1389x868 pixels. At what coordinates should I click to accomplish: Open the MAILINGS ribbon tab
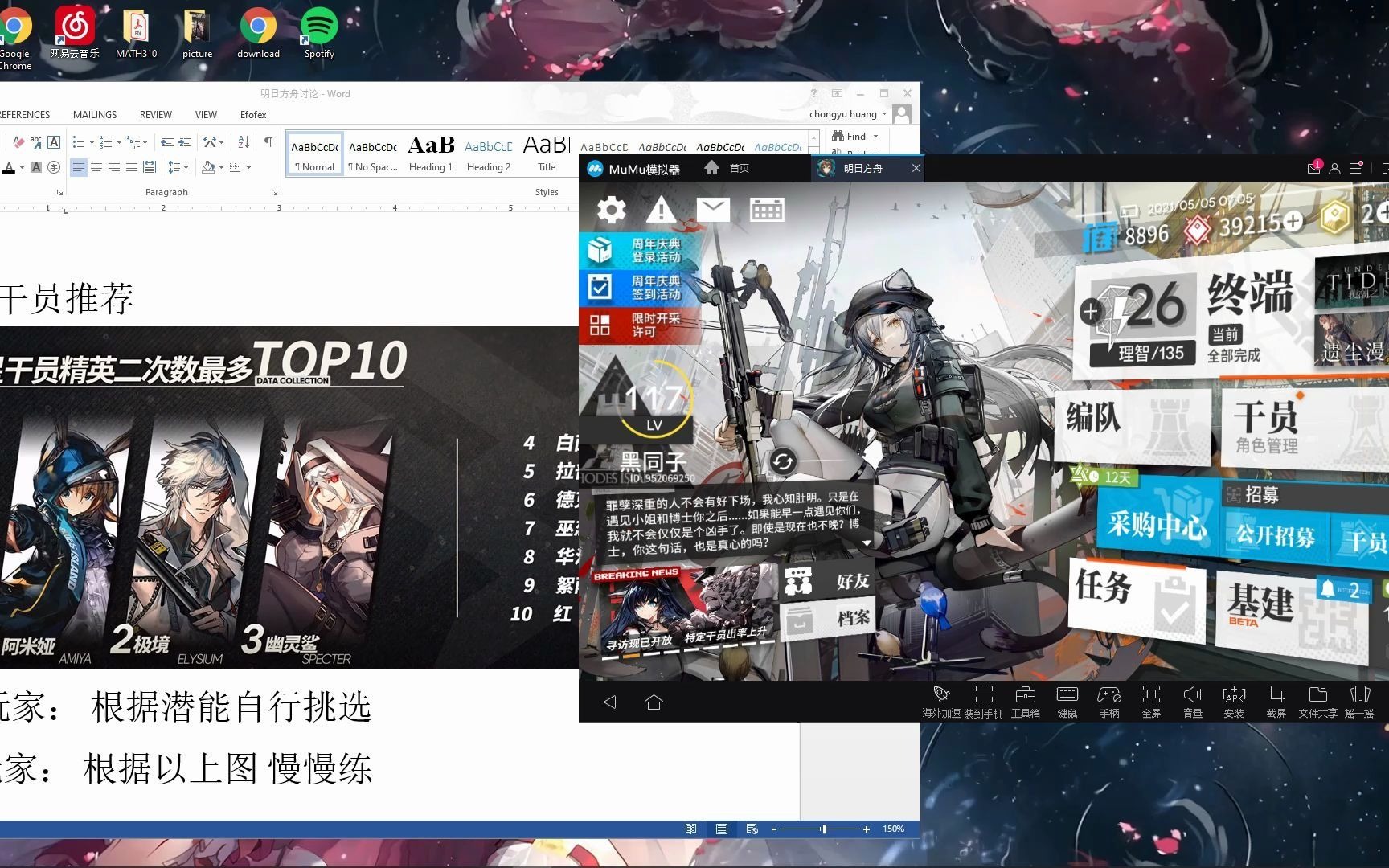[95, 115]
